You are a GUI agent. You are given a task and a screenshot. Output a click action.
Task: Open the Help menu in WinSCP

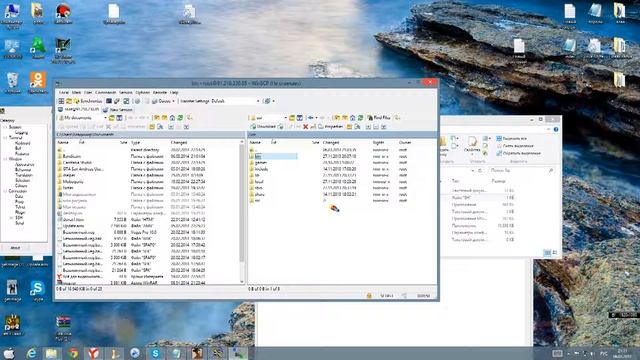(x=174, y=93)
